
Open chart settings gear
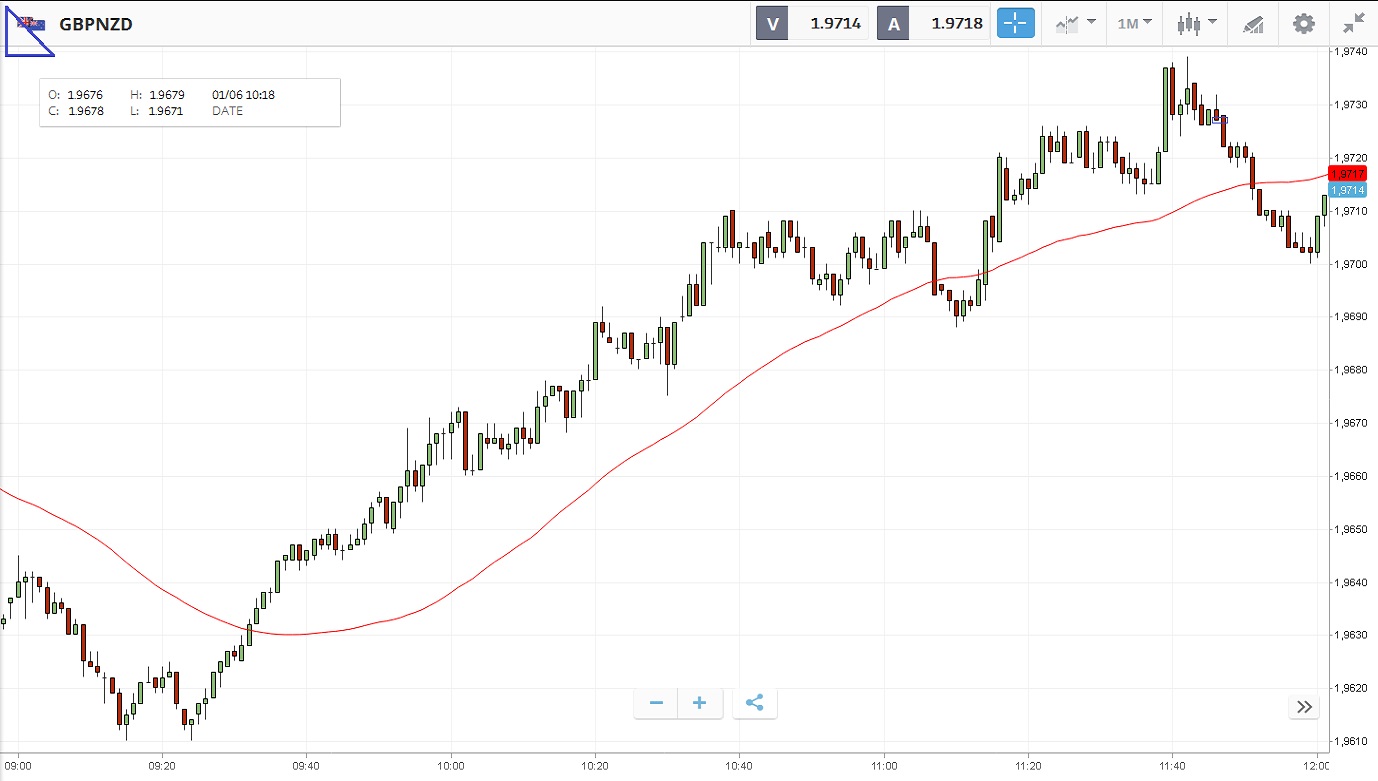1304,23
